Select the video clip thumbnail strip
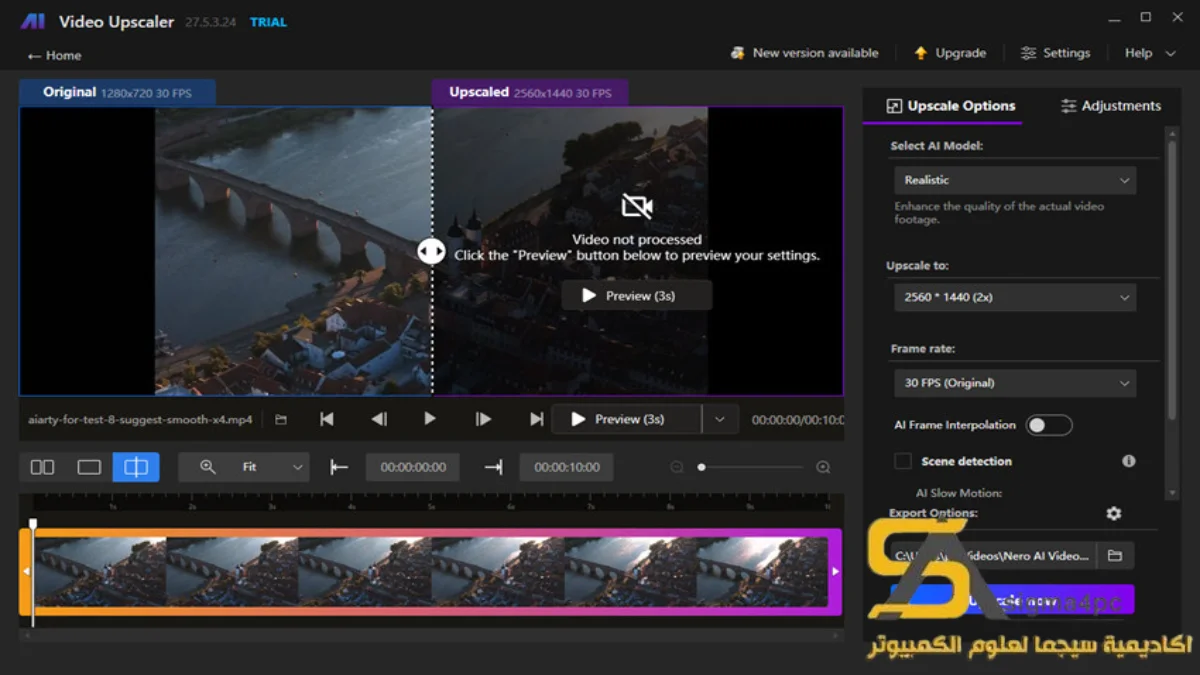This screenshot has height=675, width=1200. 431,571
